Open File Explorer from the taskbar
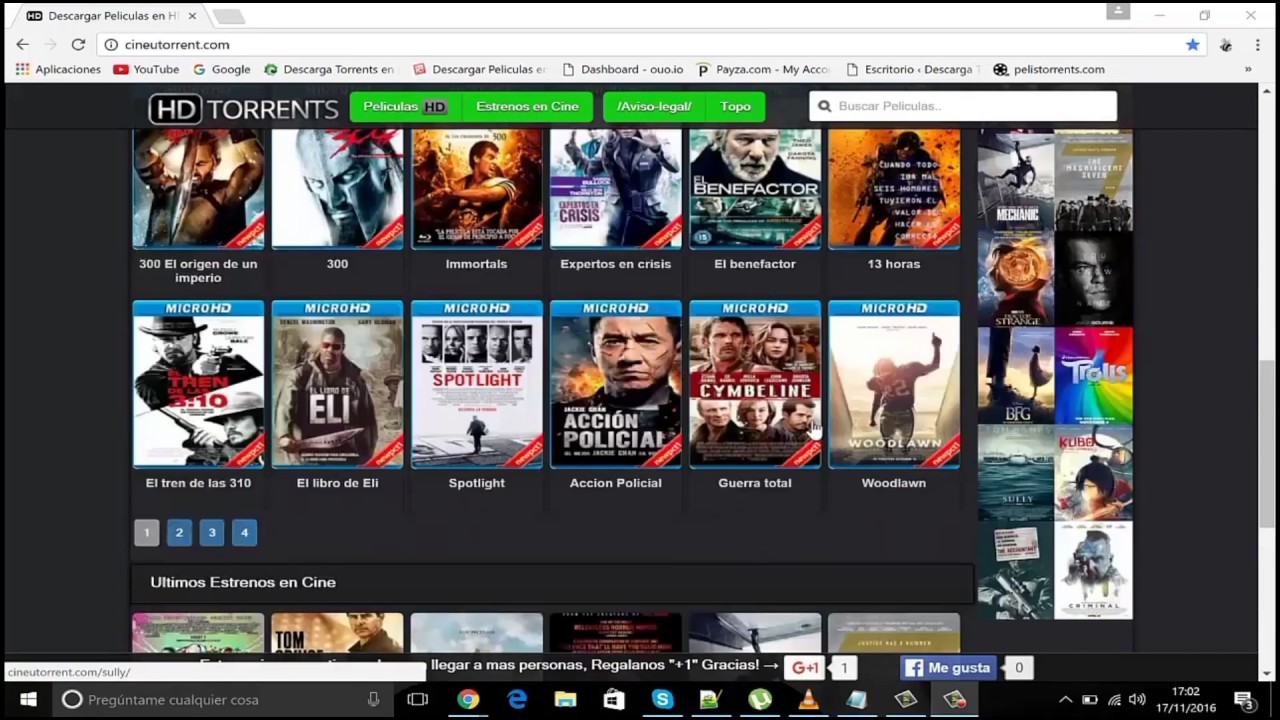The height and width of the screenshot is (720, 1280). (565, 700)
